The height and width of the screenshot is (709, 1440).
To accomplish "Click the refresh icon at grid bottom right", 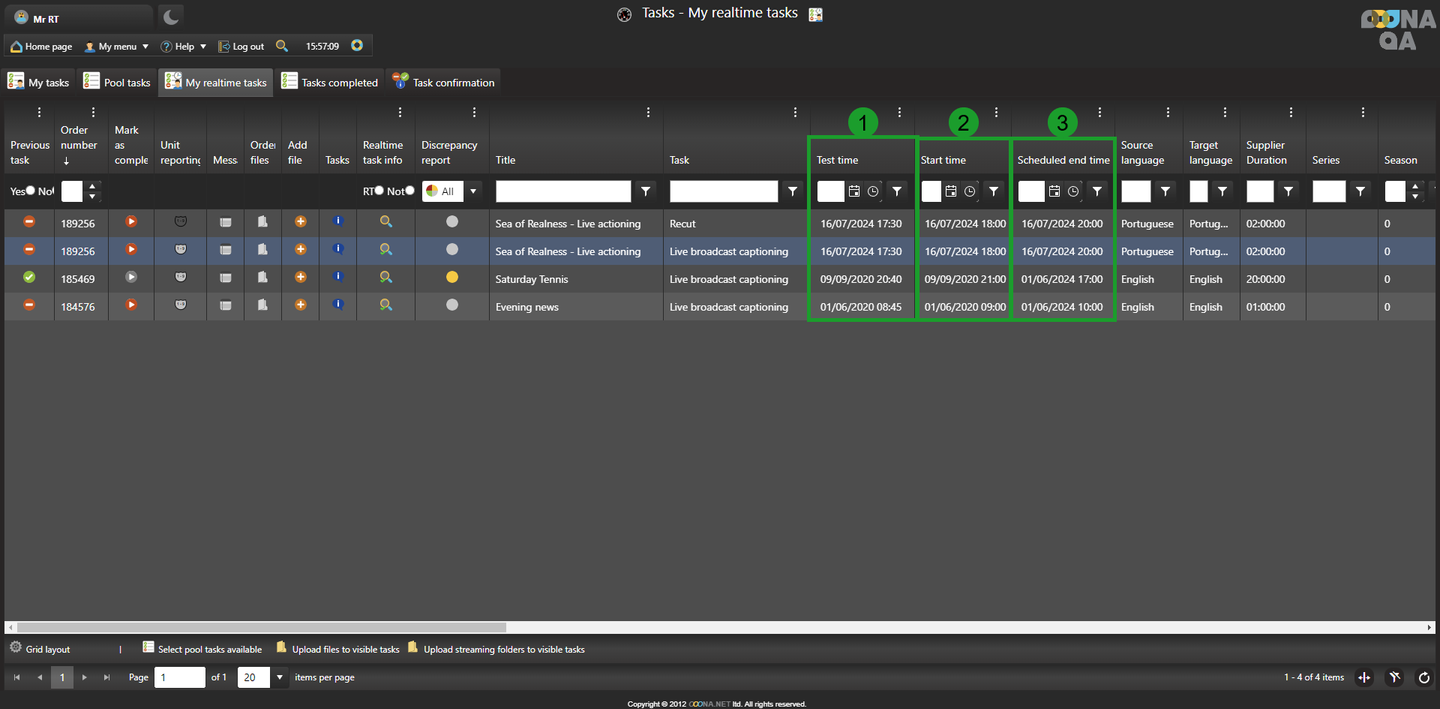I will pos(1424,678).
